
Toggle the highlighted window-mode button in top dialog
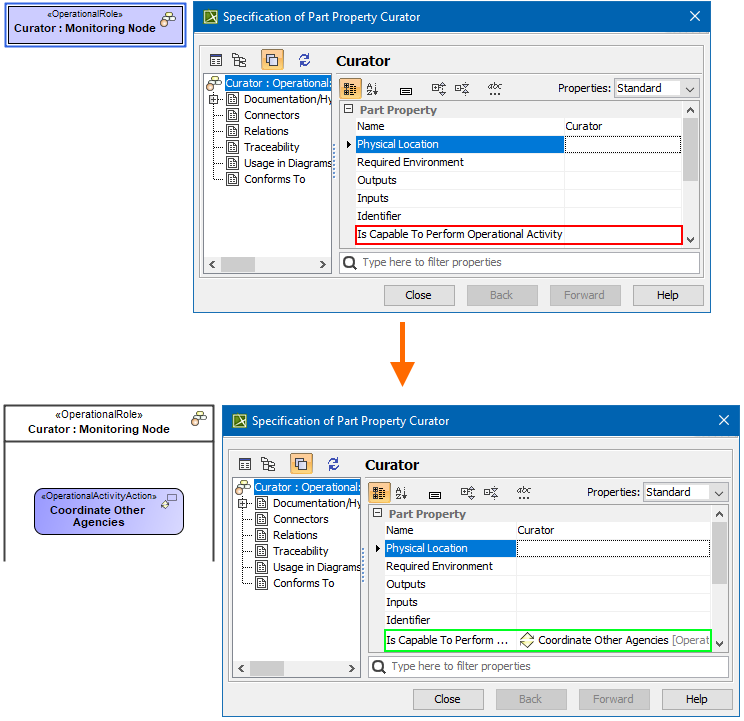tap(272, 60)
